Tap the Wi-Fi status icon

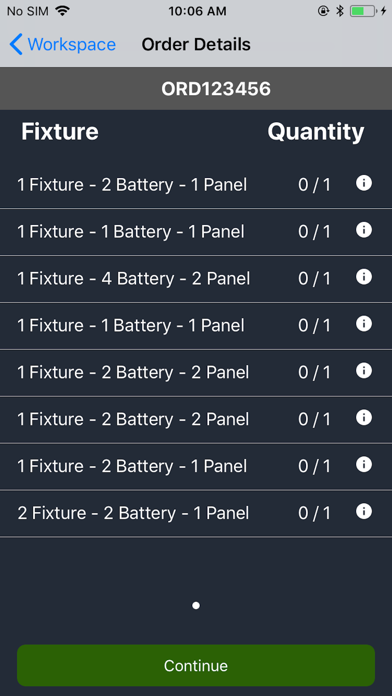coord(63,11)
